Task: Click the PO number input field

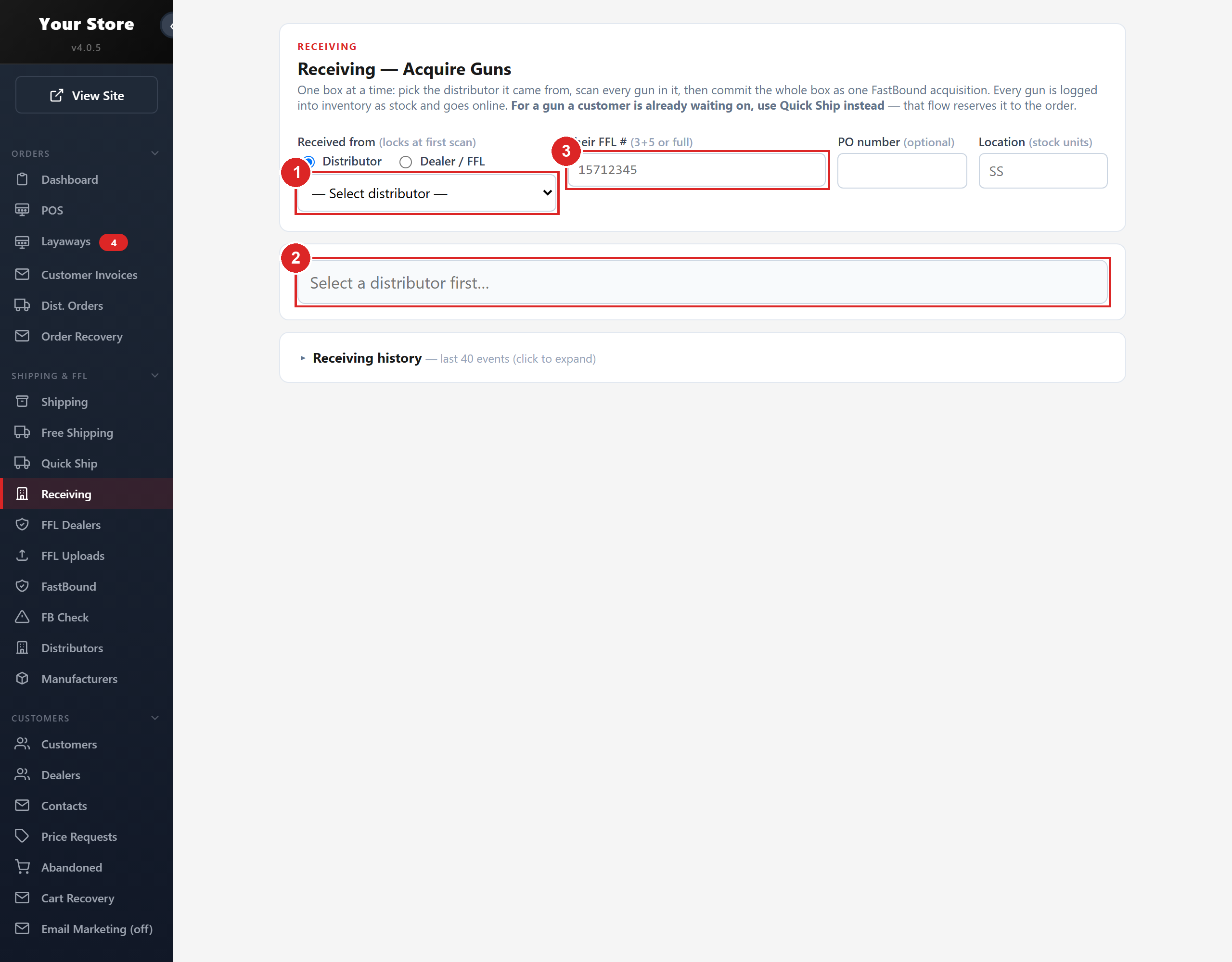Action: click(902, 171)
